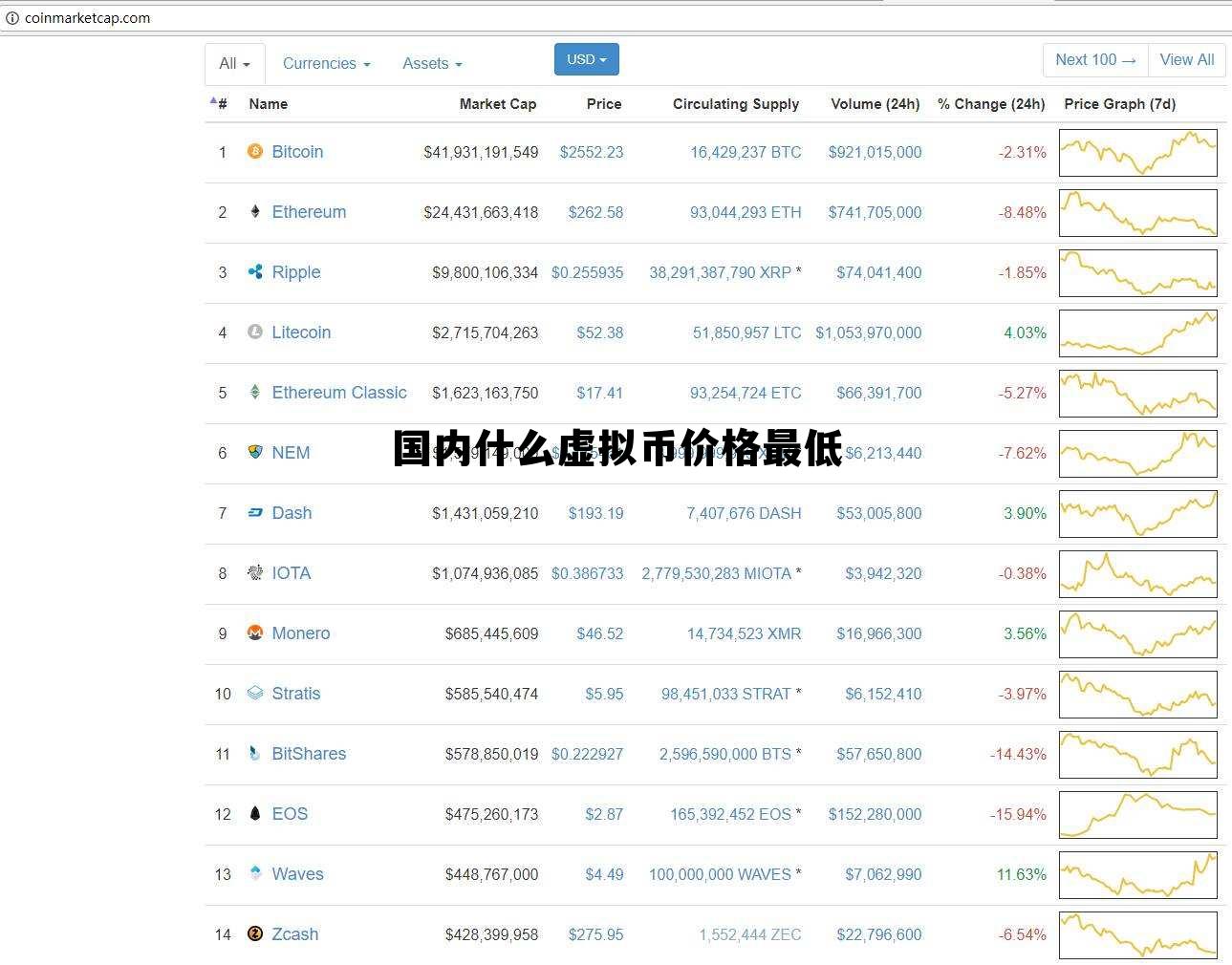Screen dimensions: 1232x965
Task: Click the Ripple logo icon
Action: (254, 271)
